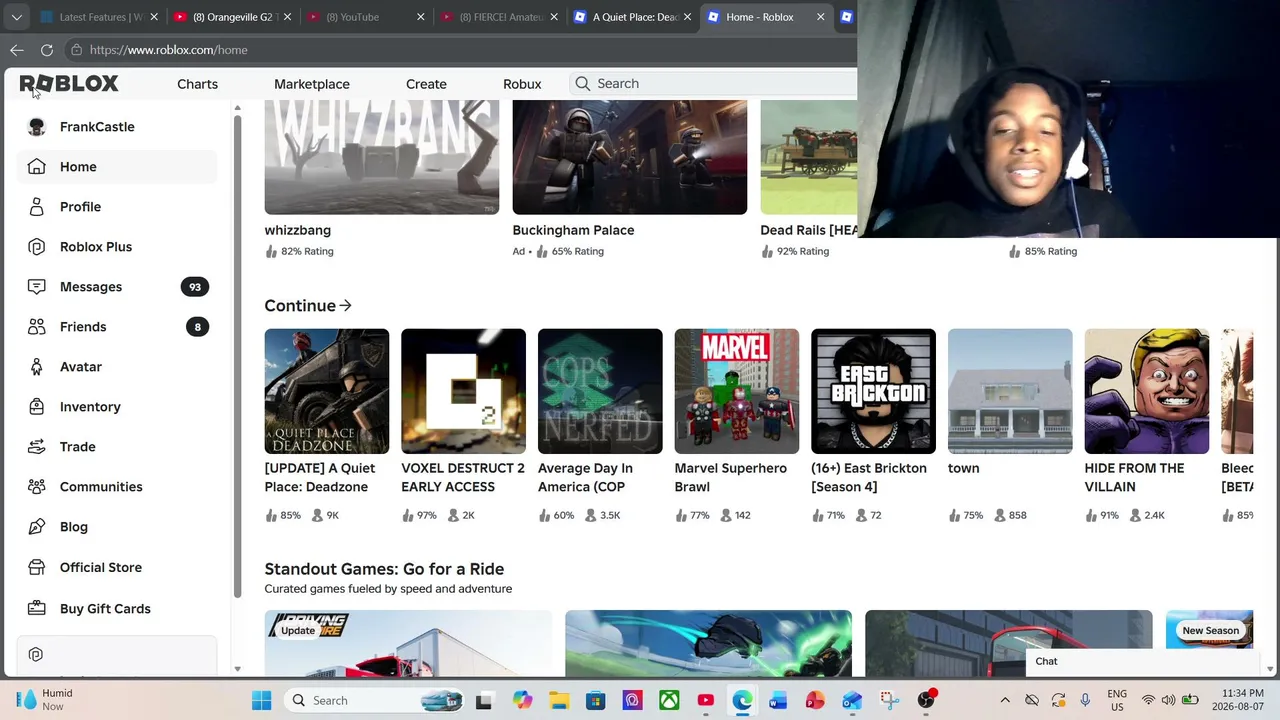Click the Roblox search field

[x=713, y=84]
